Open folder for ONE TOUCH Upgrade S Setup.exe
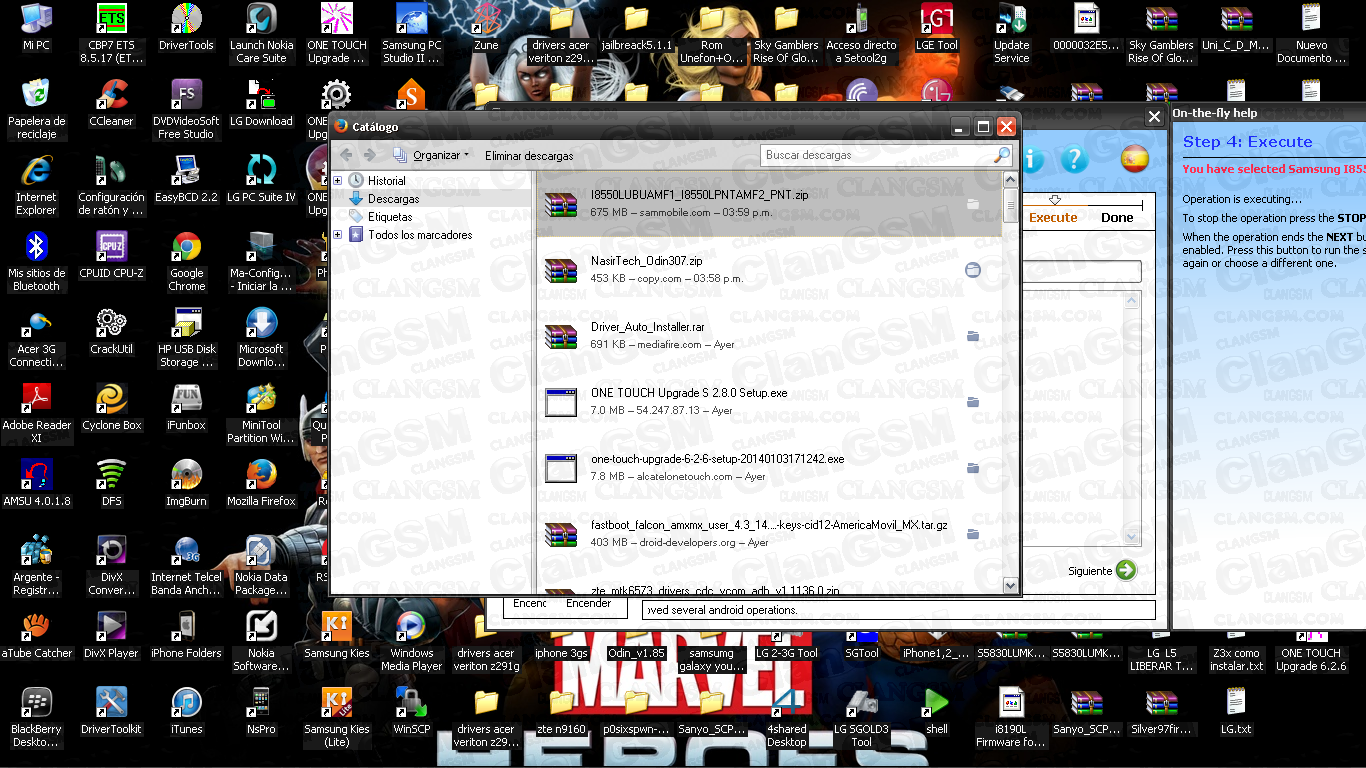The image size is (1366, 768). point(973,402)
